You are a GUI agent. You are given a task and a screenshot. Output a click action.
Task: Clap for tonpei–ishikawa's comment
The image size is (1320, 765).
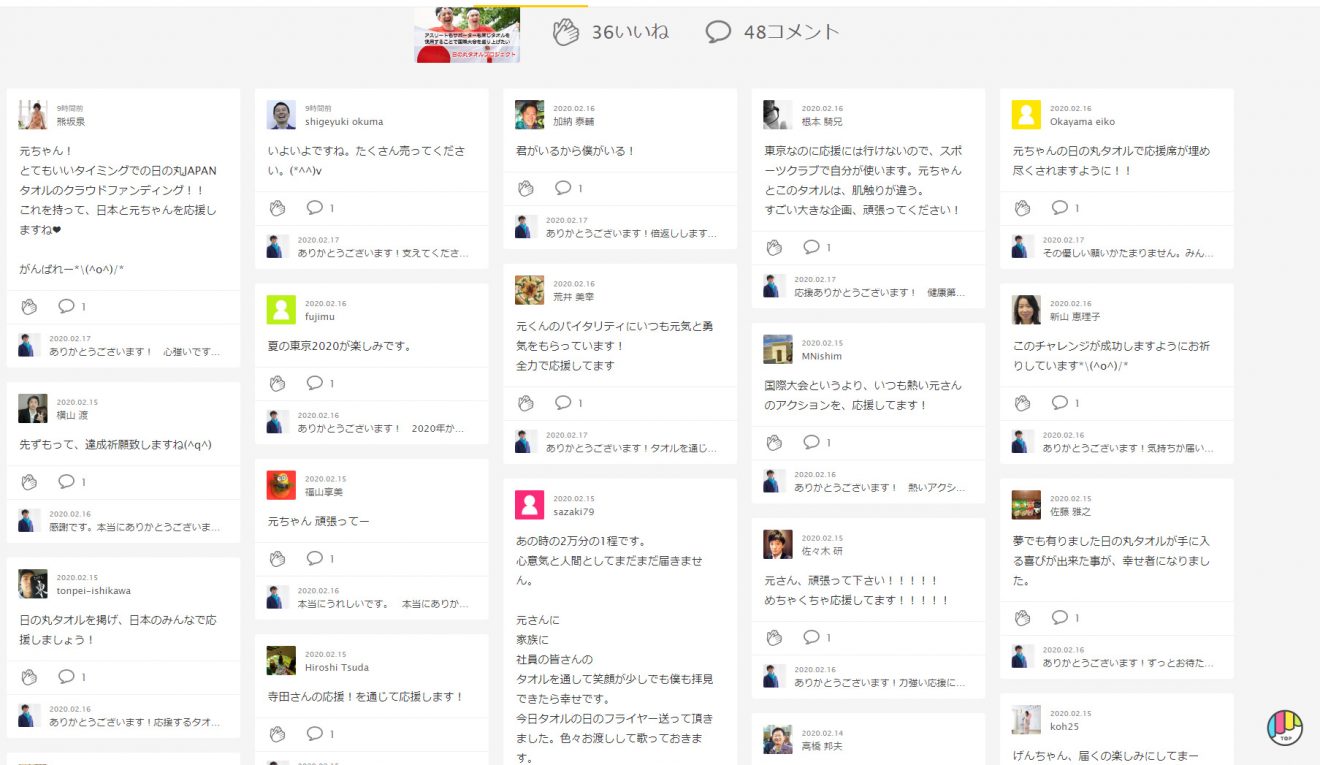point(29,676)
